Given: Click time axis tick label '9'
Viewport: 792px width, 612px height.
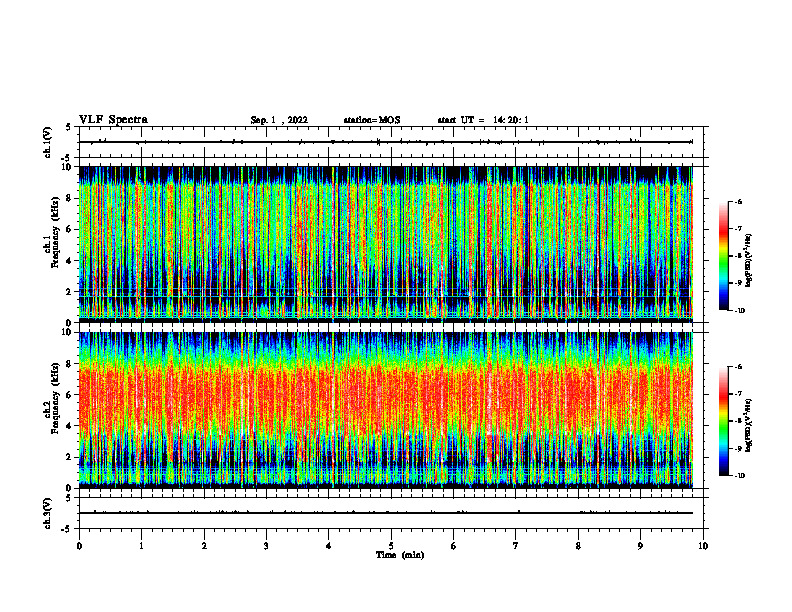Looking at the screenshot, I should pyautogui.click(x=640, y=546).
